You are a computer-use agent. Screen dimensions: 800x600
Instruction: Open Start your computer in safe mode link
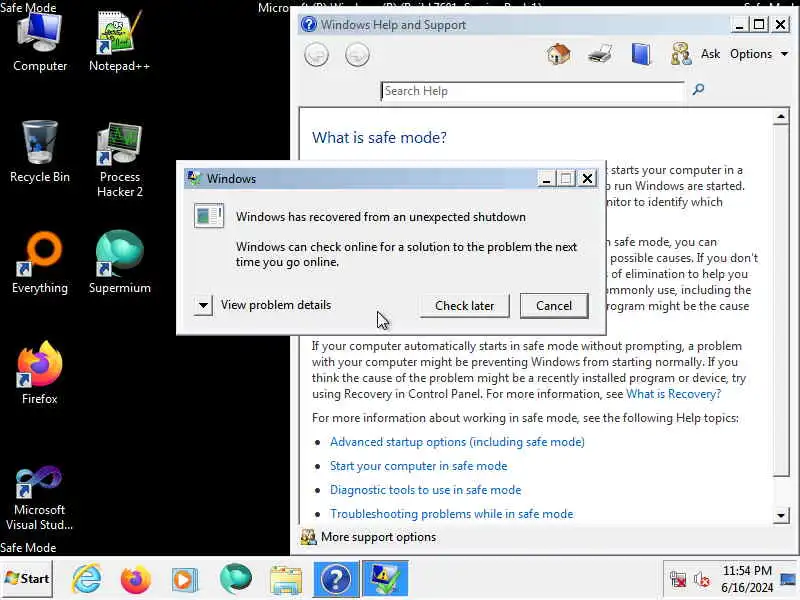[418, 466]
